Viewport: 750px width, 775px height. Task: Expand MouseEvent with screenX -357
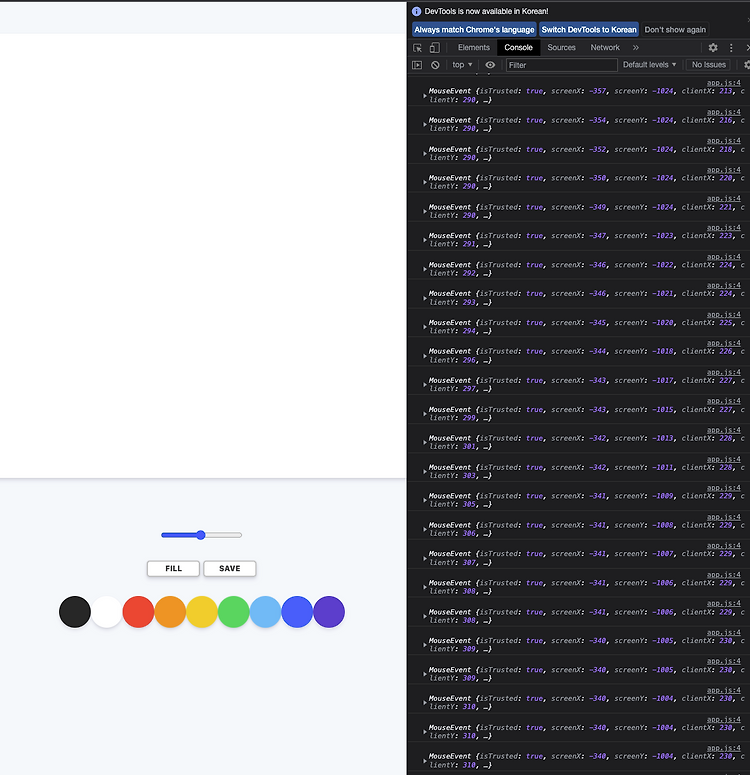(x=425, y=95)
